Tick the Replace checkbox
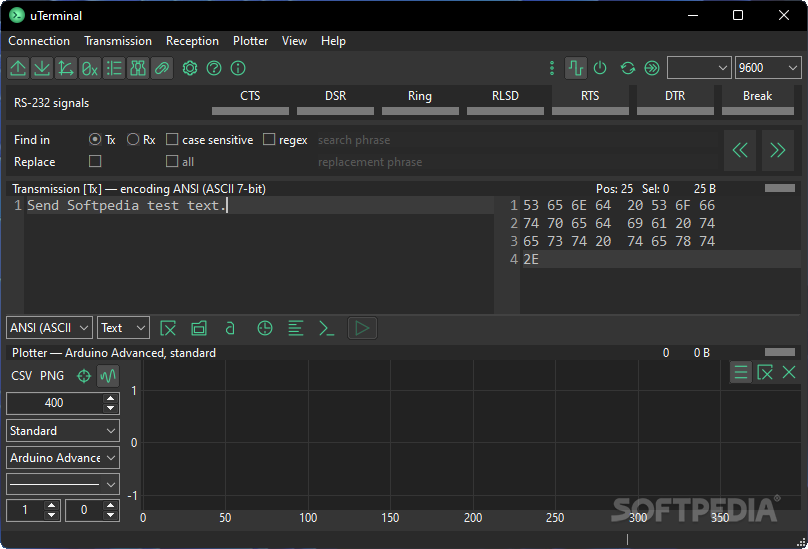Screen dimensions: 808x549 pyautogui.click(x=95, y=161)
